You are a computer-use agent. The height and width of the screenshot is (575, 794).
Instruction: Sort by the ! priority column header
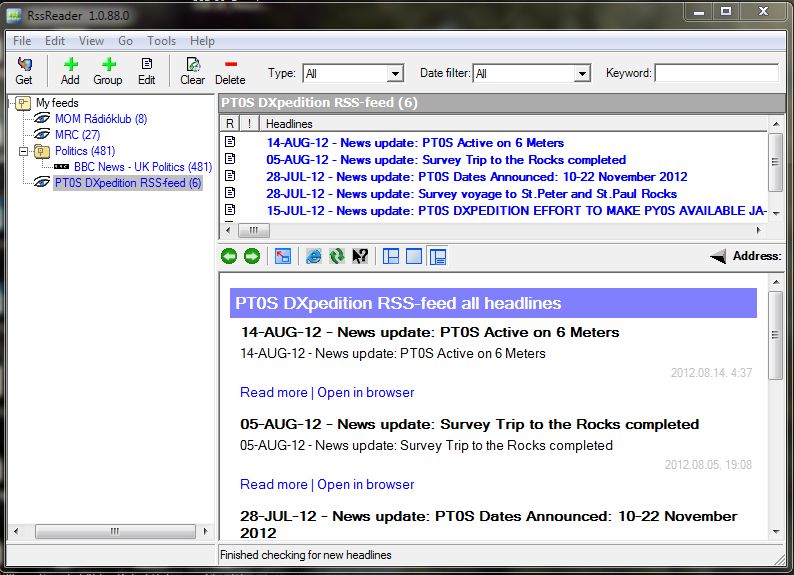[x=249, y=124]
